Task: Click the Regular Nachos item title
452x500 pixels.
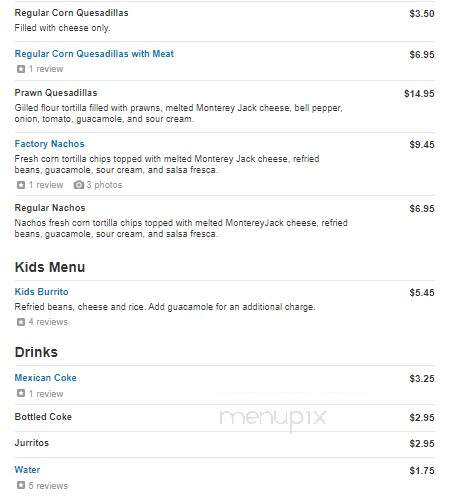Action: point(50,208)
